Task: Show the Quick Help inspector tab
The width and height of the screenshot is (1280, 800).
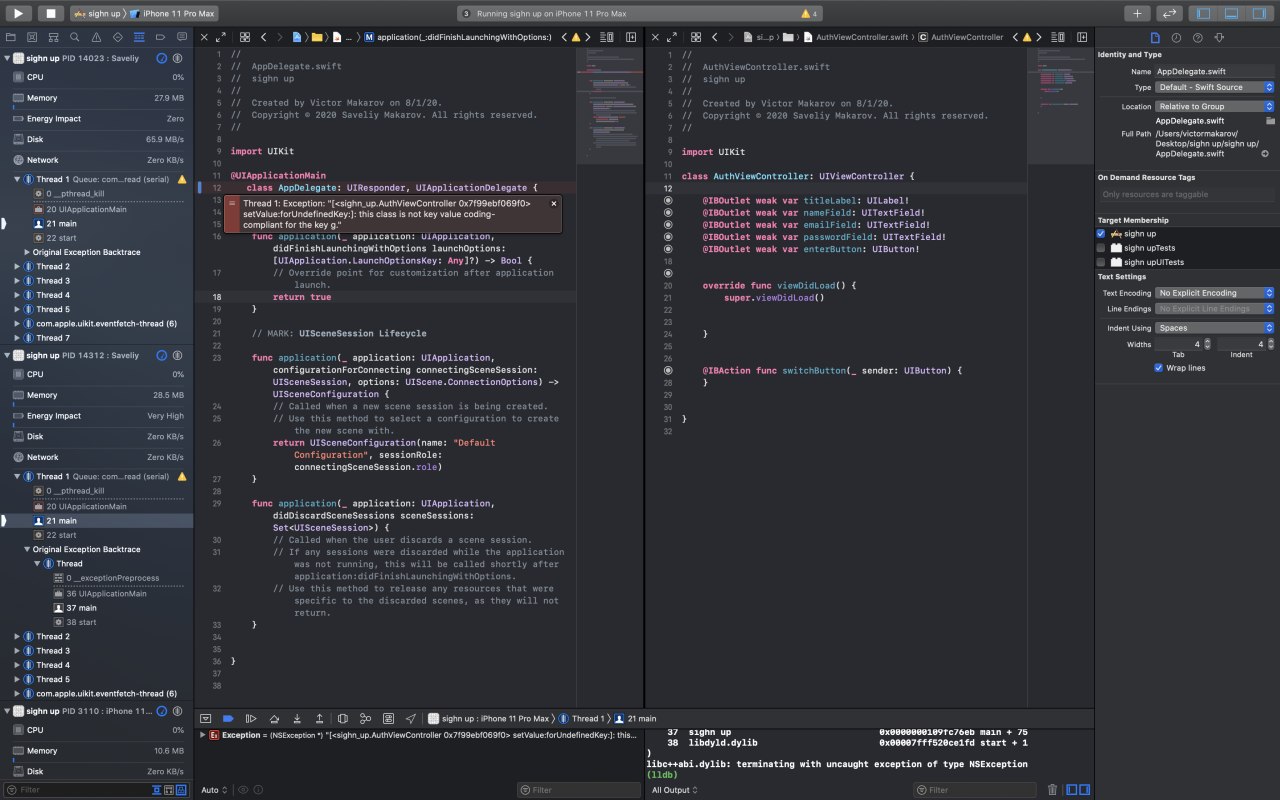Action: click(1198, 37)
